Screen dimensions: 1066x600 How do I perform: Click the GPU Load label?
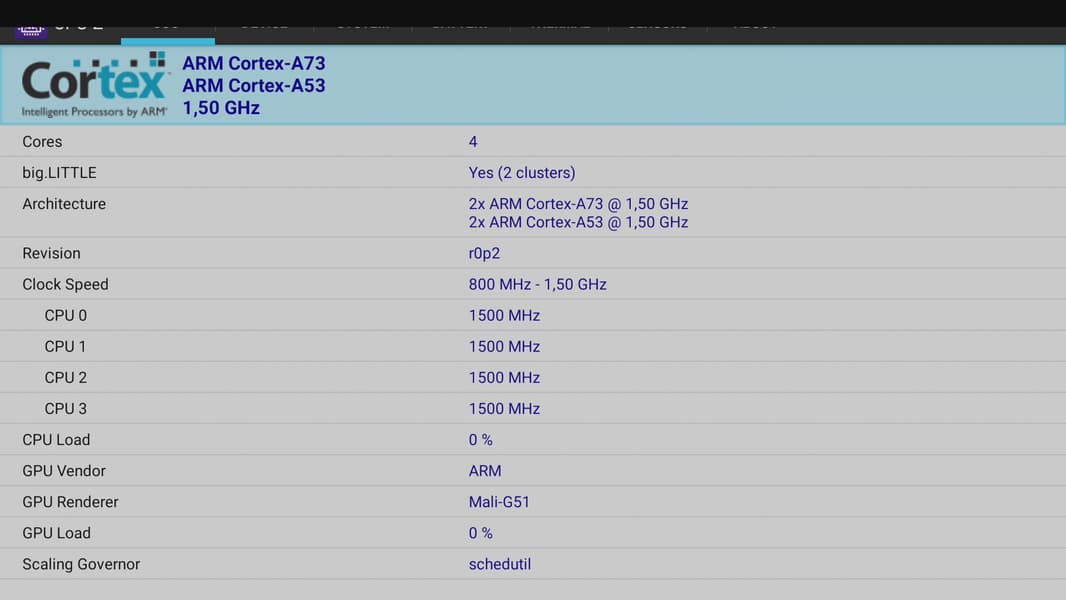pos(56,533)
